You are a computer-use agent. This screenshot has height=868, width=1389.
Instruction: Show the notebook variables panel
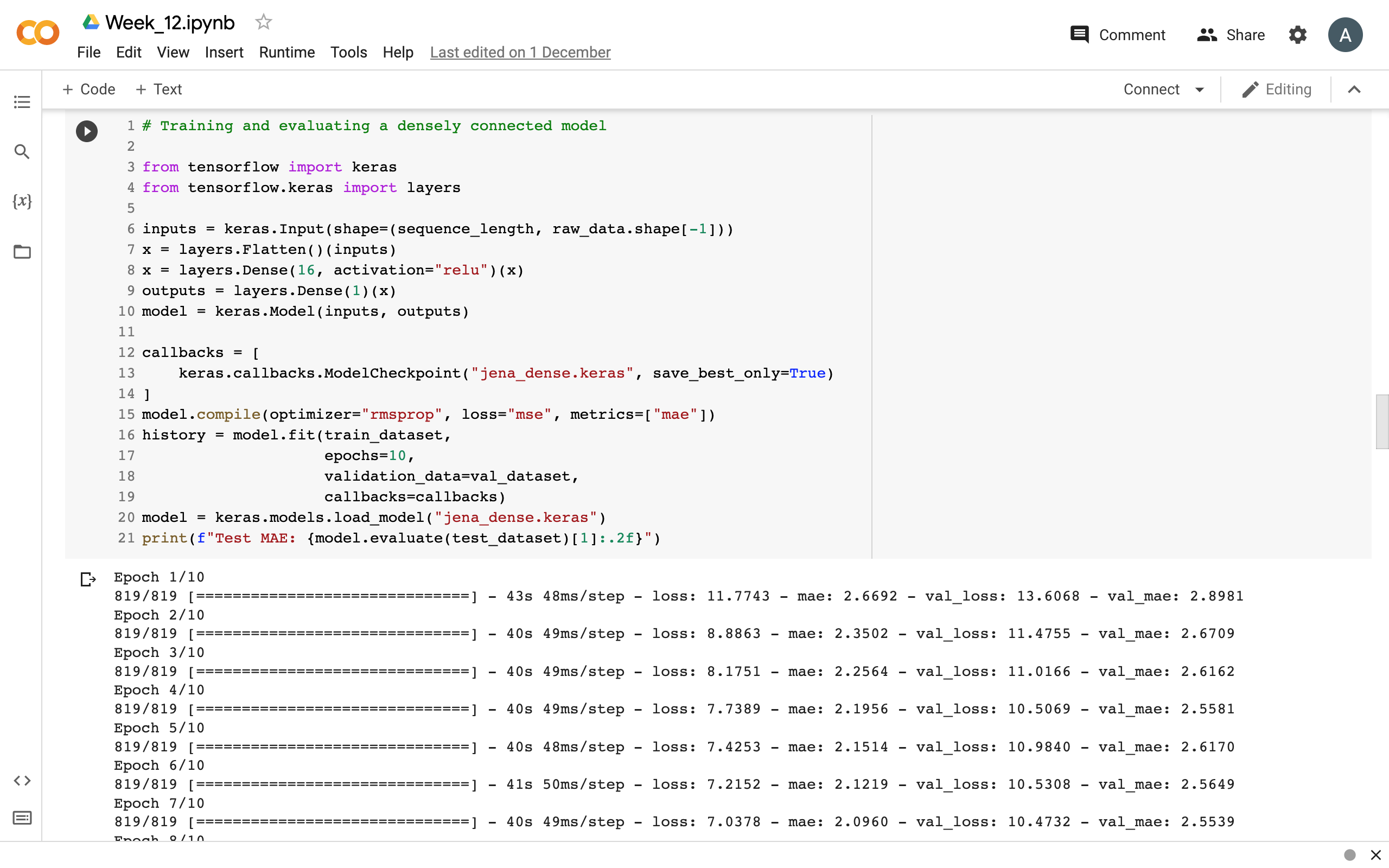coord(21,201)
